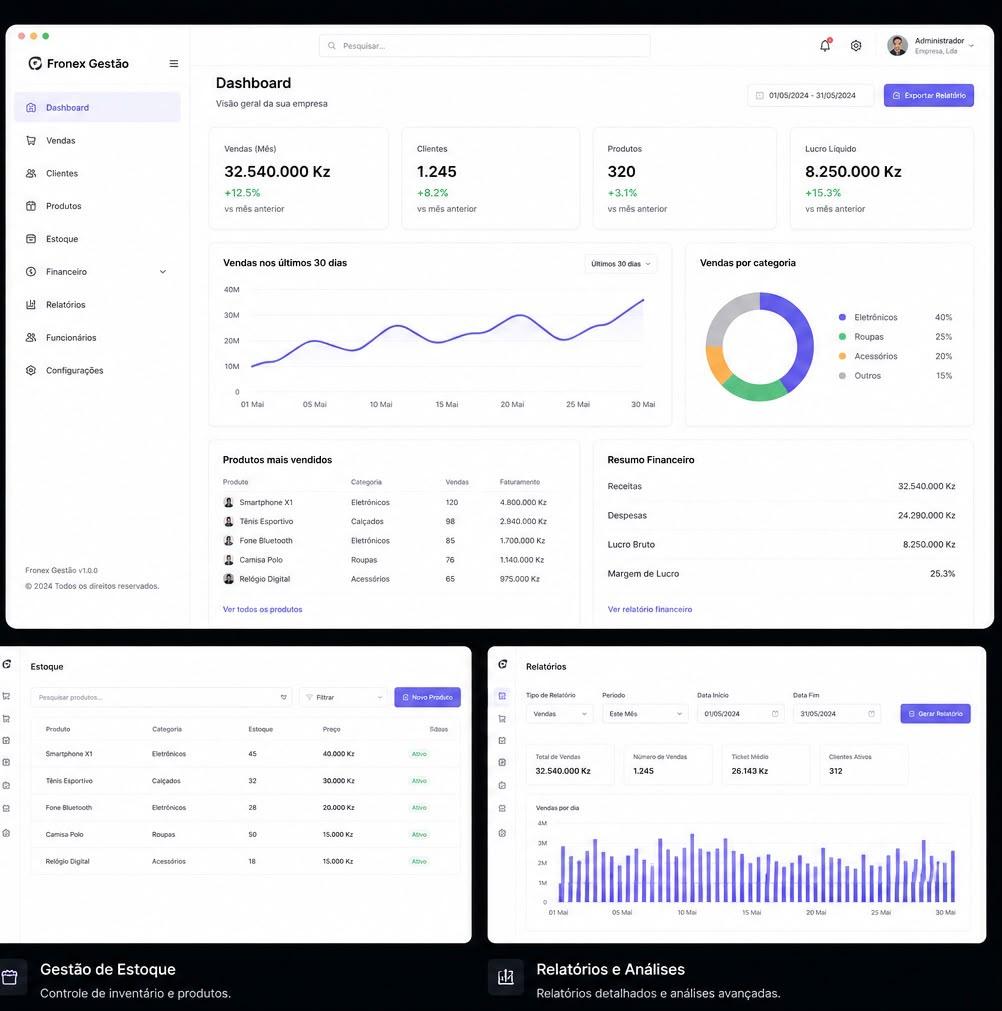The height and width of the screenshot is (1011, 1002).
Task: Click the Exportar Relatório button
Action: [928, 95]
